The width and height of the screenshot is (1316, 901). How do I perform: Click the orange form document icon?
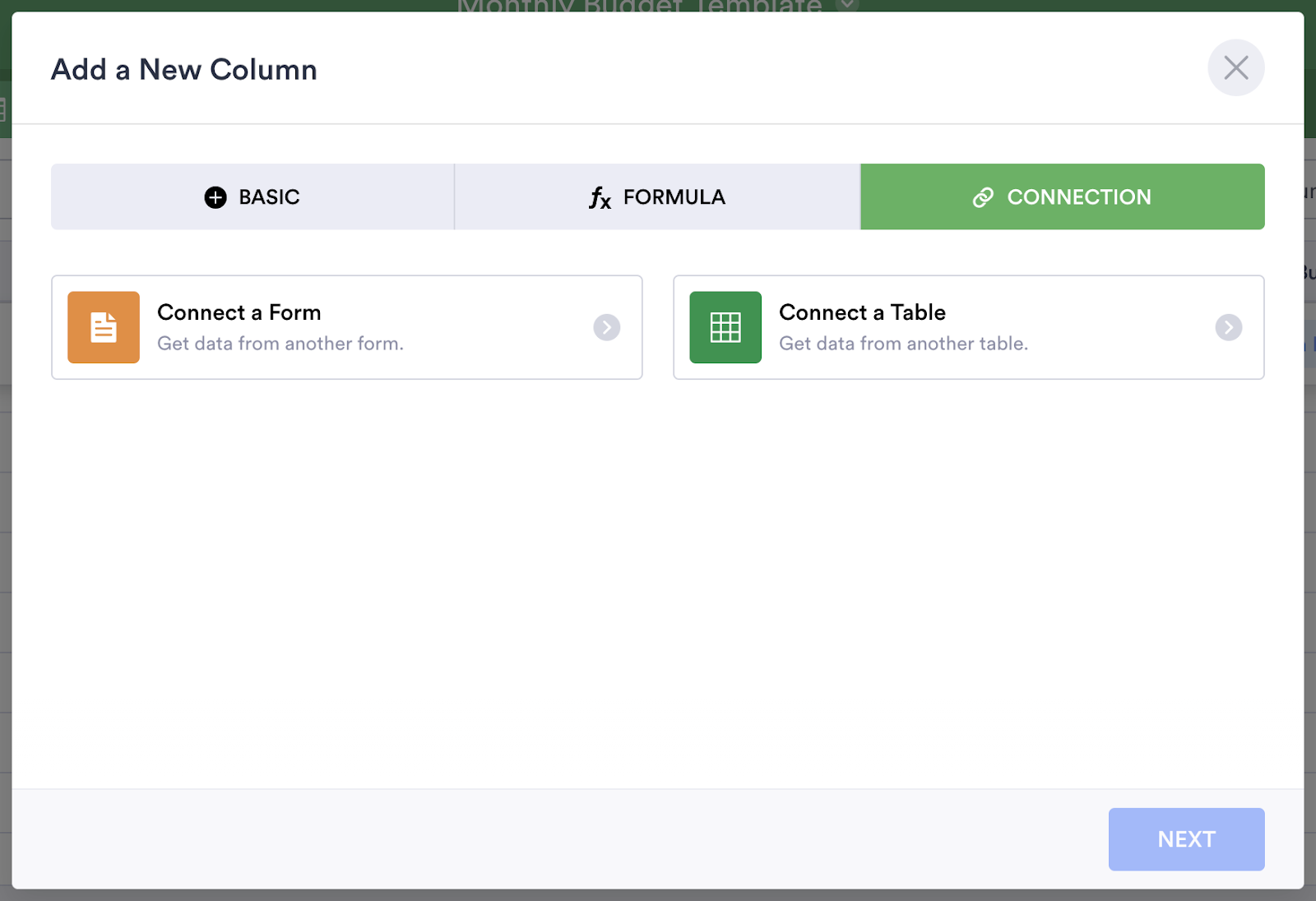[104, 327]
